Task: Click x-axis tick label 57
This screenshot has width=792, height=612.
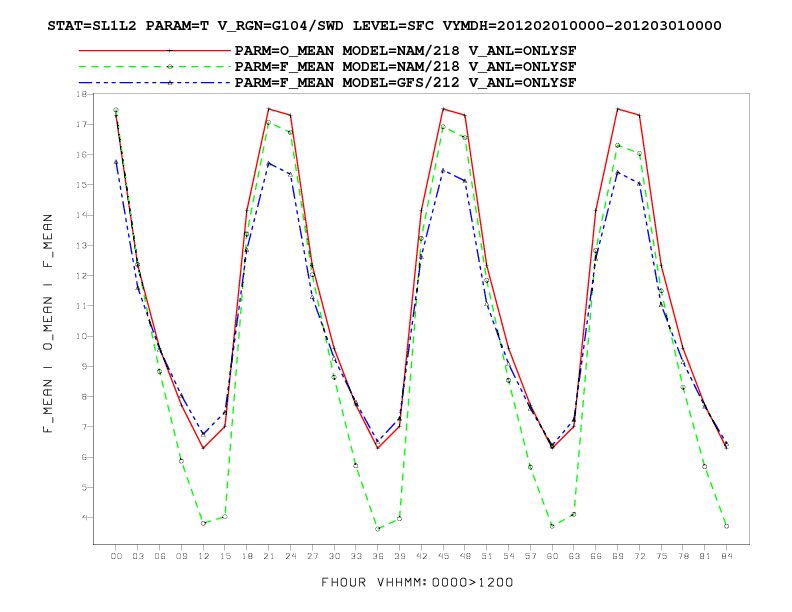Action: pos(530,556)
